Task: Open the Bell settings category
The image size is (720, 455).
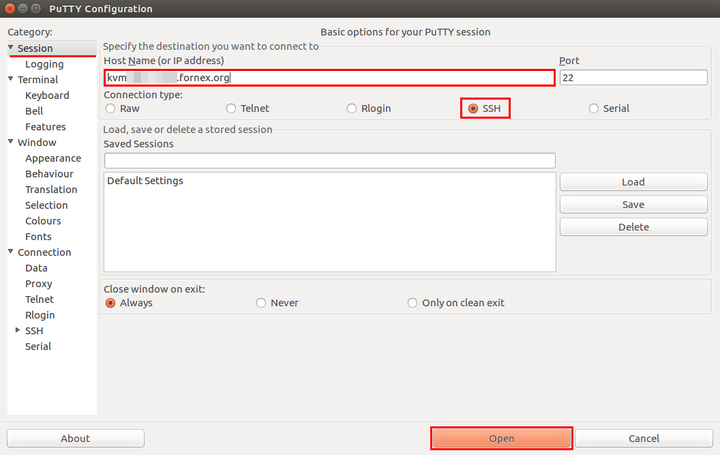Action: (x=34, y=111)
